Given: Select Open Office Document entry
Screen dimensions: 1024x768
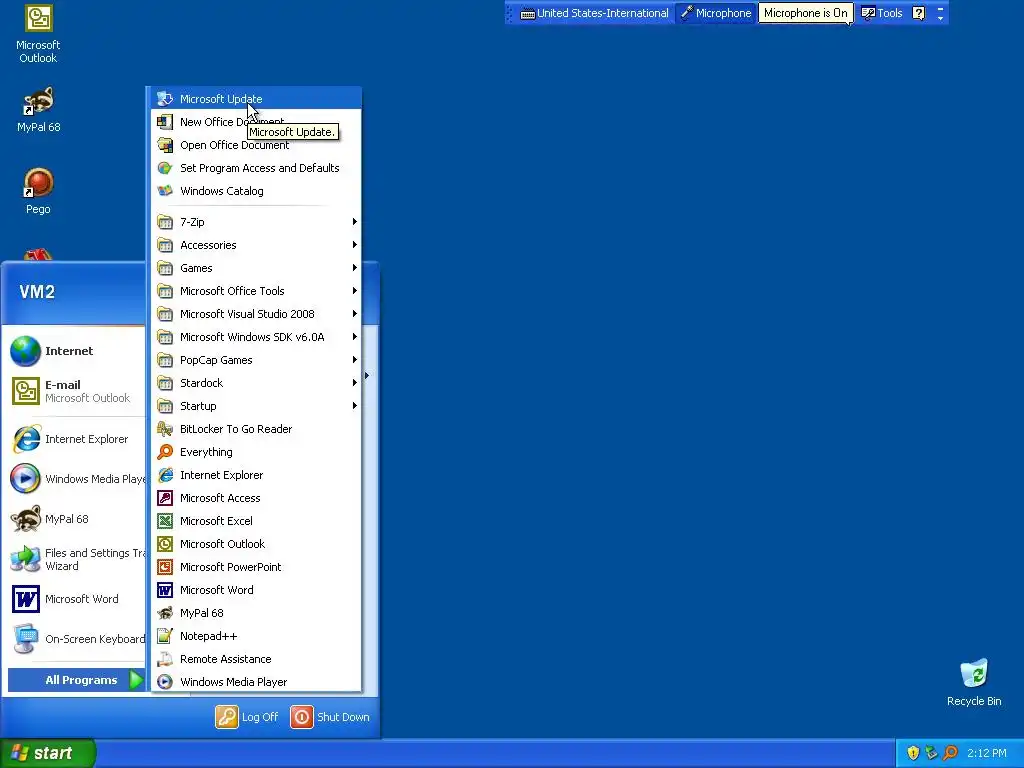Looking at the screenshot, I should (x=256, y=145).
